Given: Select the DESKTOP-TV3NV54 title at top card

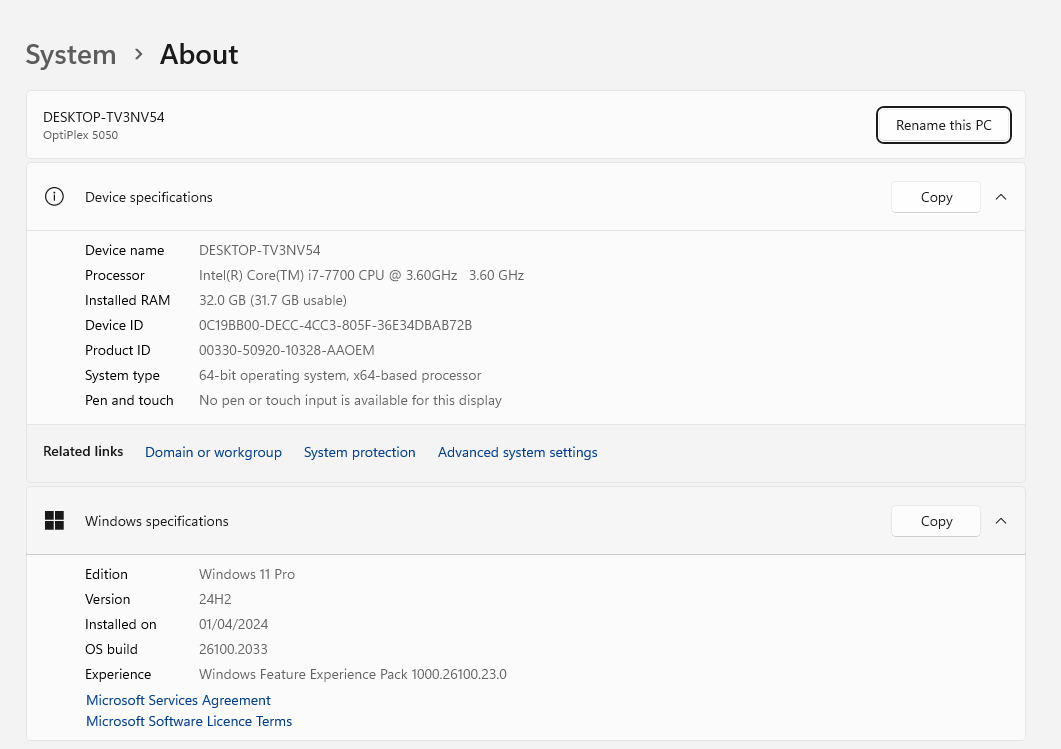Looking at the screenshot, I should 104,117.
